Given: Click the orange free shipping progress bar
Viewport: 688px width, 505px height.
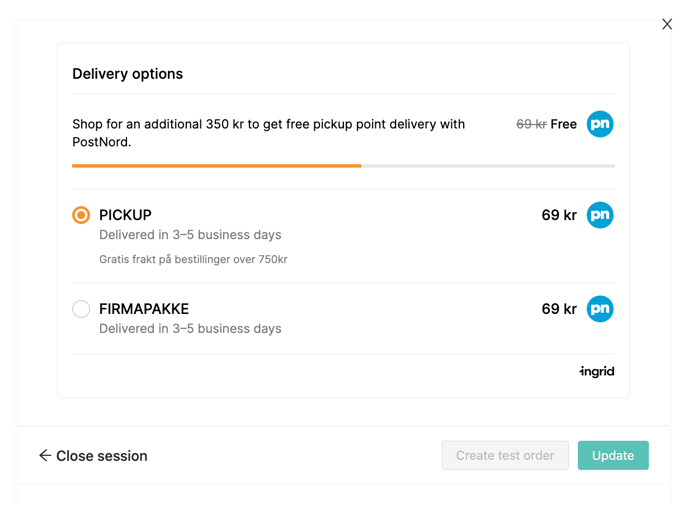Looking at the screenshot, I should 217,166.
